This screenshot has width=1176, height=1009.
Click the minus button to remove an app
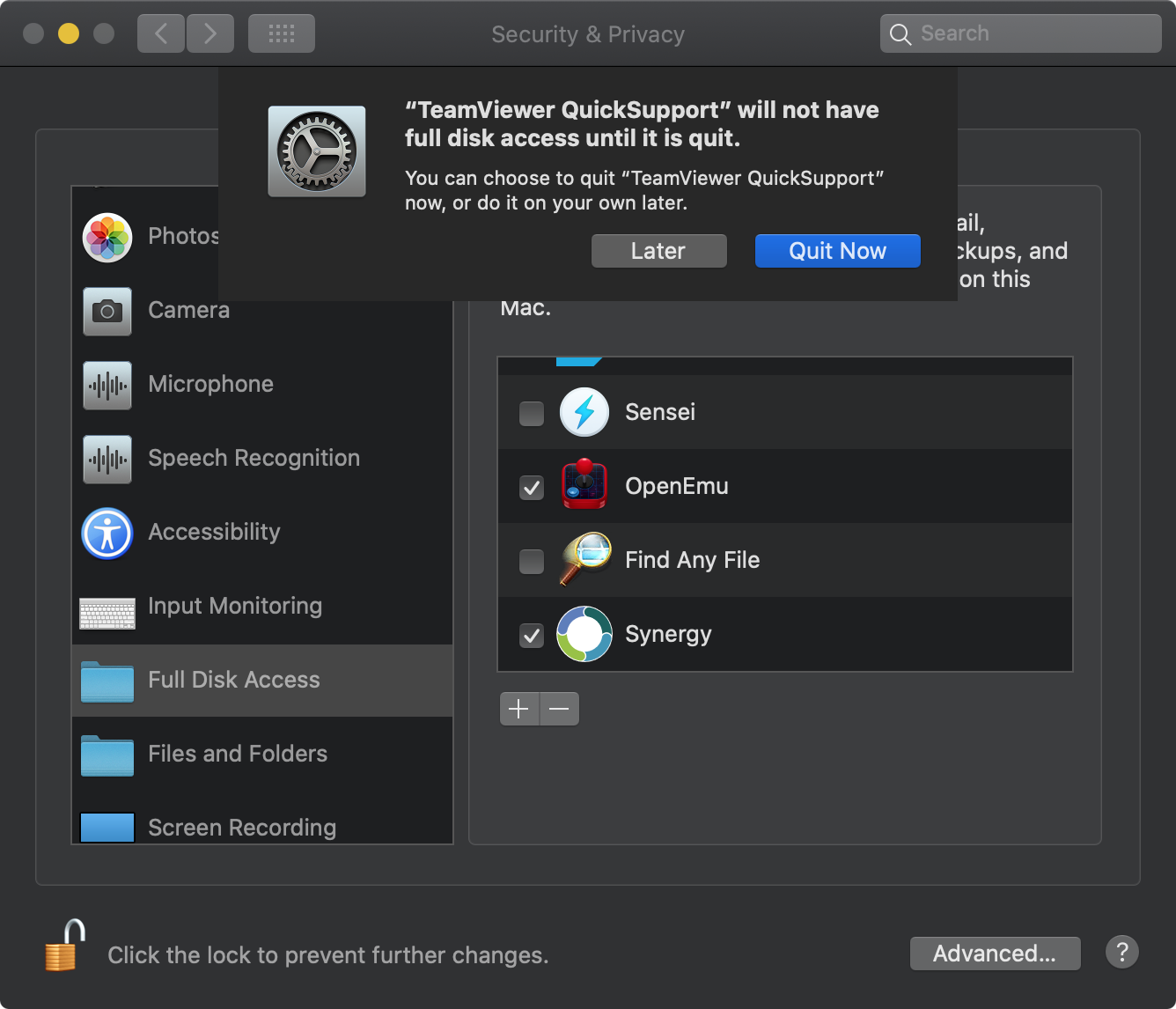point(559,708)
